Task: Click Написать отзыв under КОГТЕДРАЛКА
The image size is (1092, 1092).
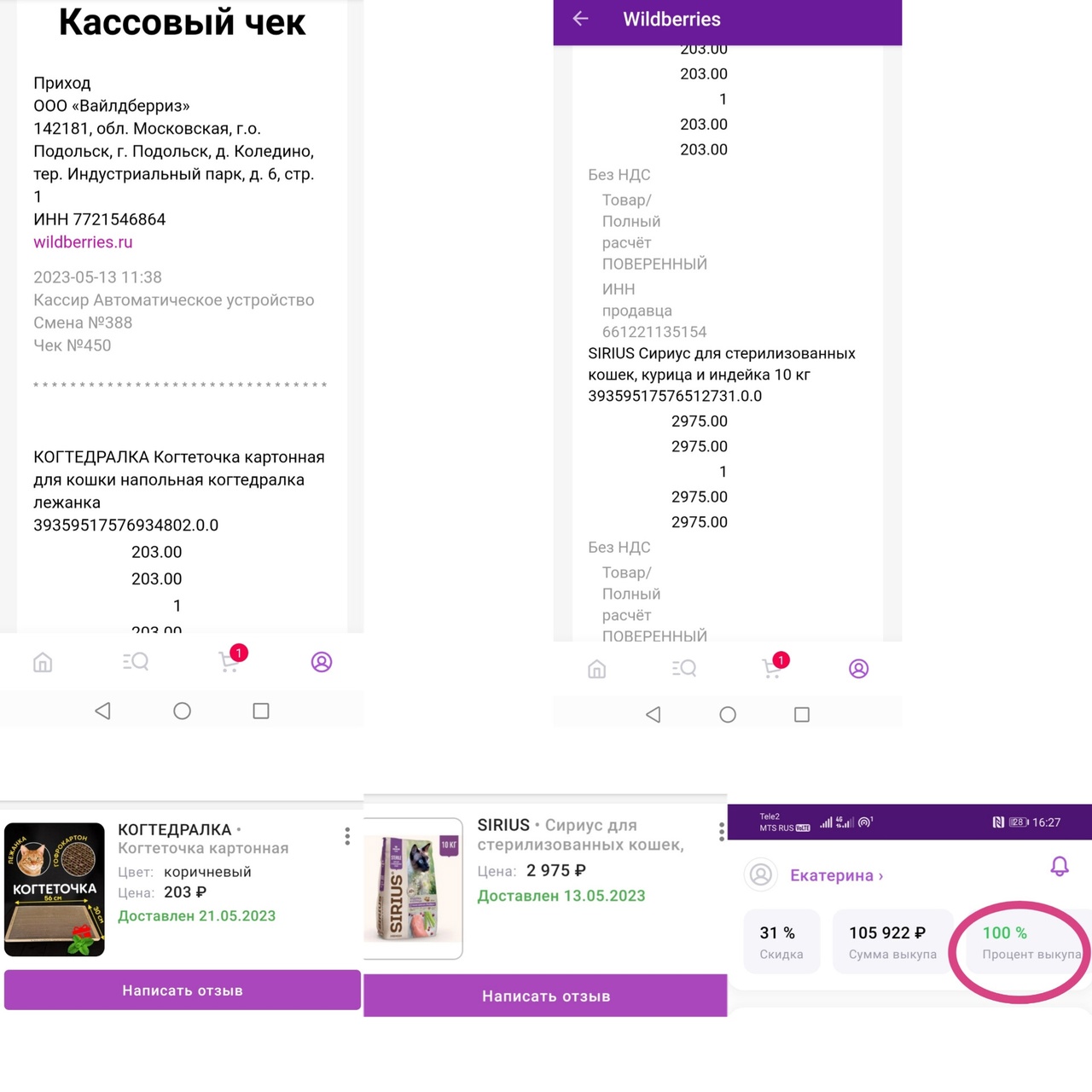Action: tap(183, 990)
